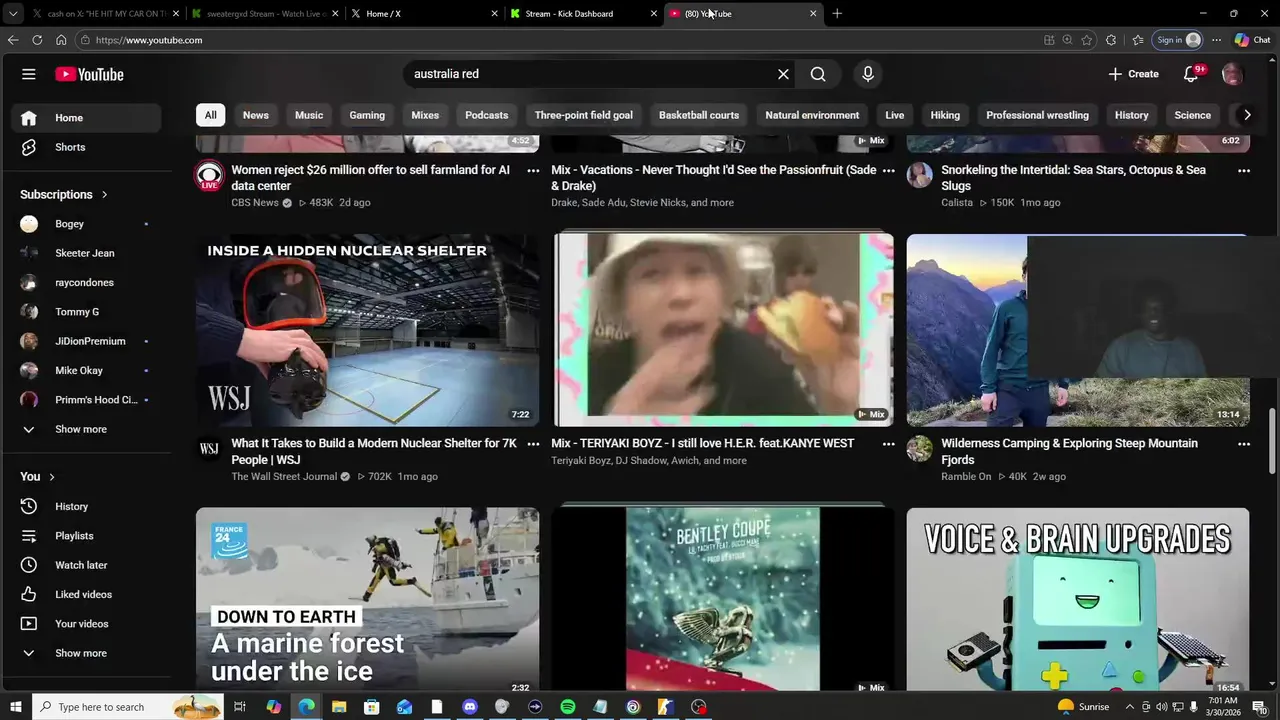
Task: Open the YouTube hamburger guide menu
Action: (29, 74)
